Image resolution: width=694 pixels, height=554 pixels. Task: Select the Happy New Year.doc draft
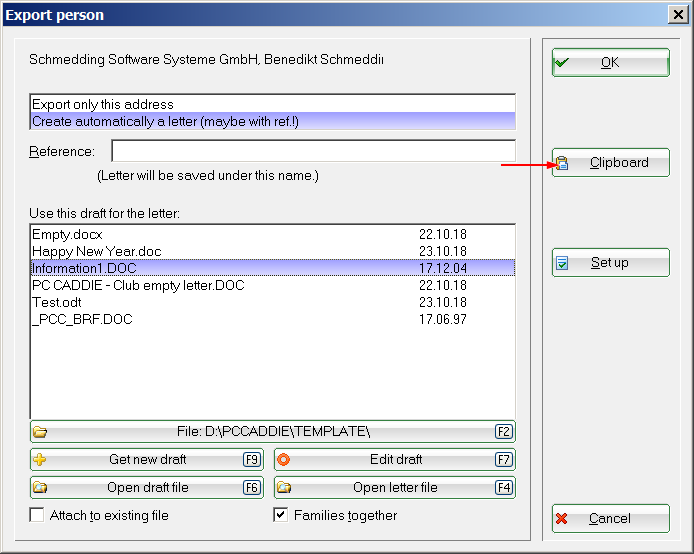(96, 251)
